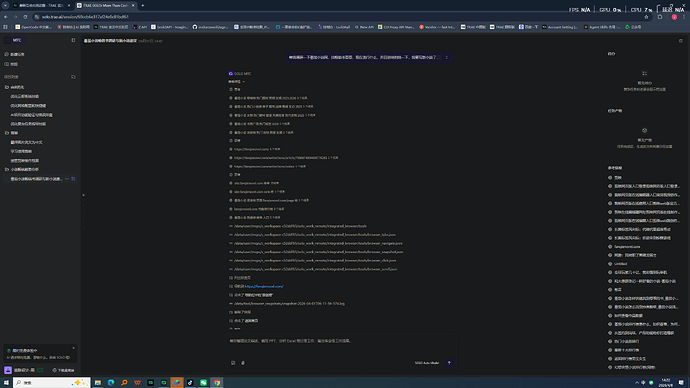The height and width of the screenshot is (388, 690).
Task: Open WeChat from the taskbar
Action: click(203, 382)
